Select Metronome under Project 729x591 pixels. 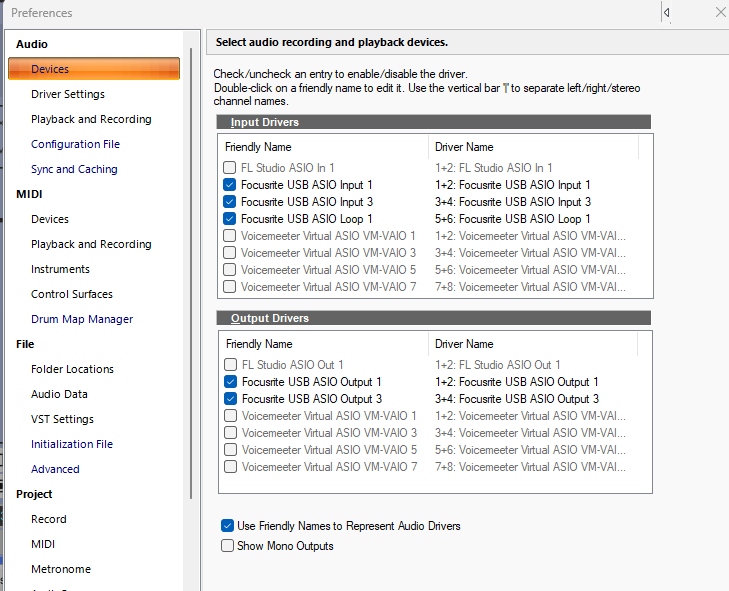pyautogui.click(x=60, y=569)
